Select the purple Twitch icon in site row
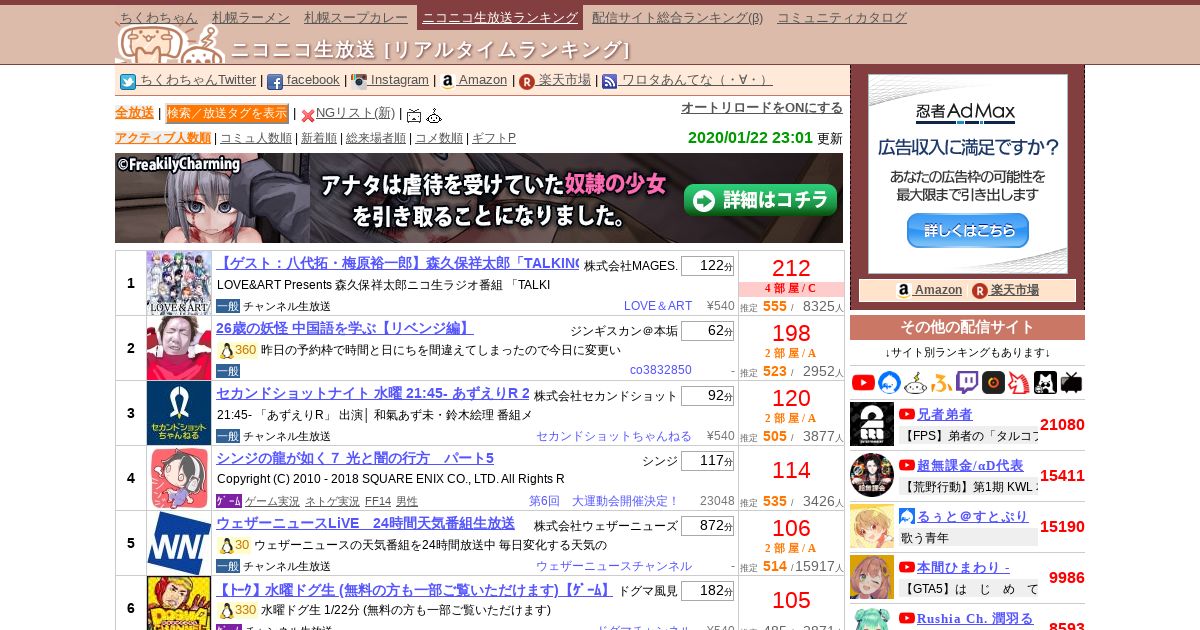 pos(967,382)
